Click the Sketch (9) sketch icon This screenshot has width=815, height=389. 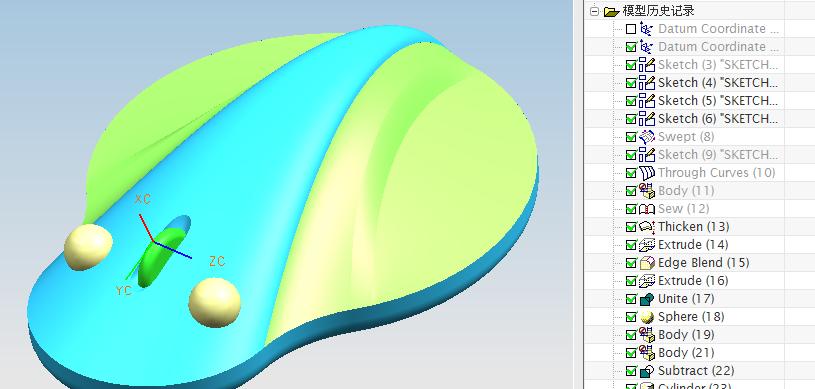point(647,154)
